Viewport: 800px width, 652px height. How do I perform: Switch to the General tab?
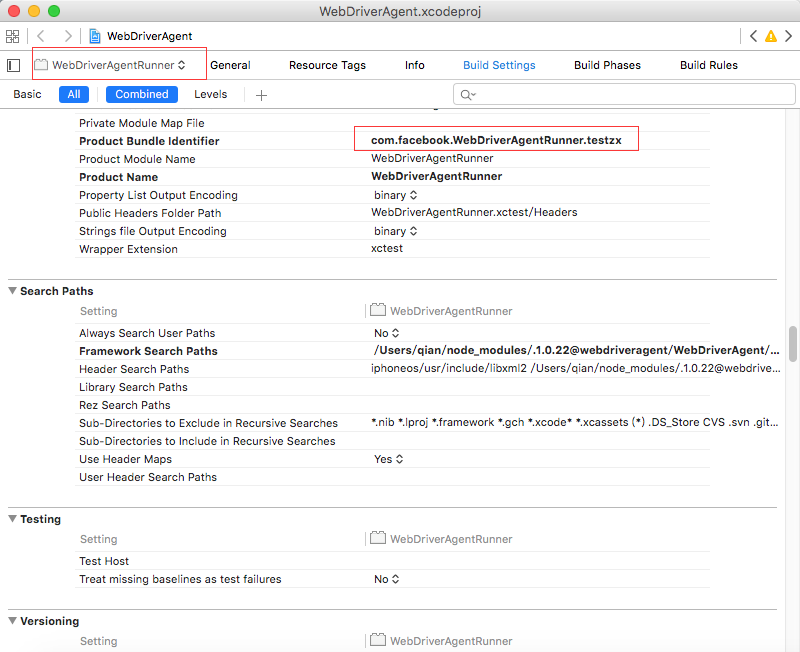[x=230, y=65]
